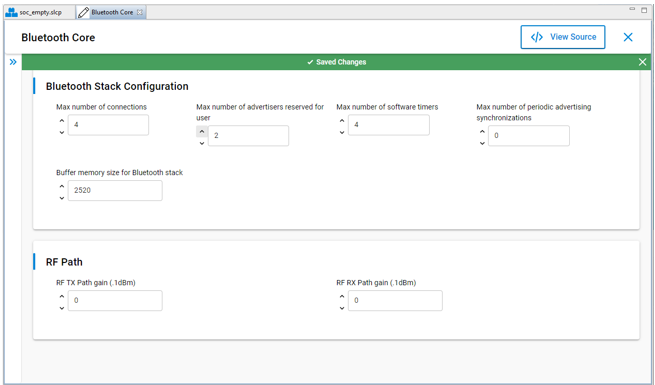Click the RF Path section heading
655x385 pixels.
click(64, 262)
